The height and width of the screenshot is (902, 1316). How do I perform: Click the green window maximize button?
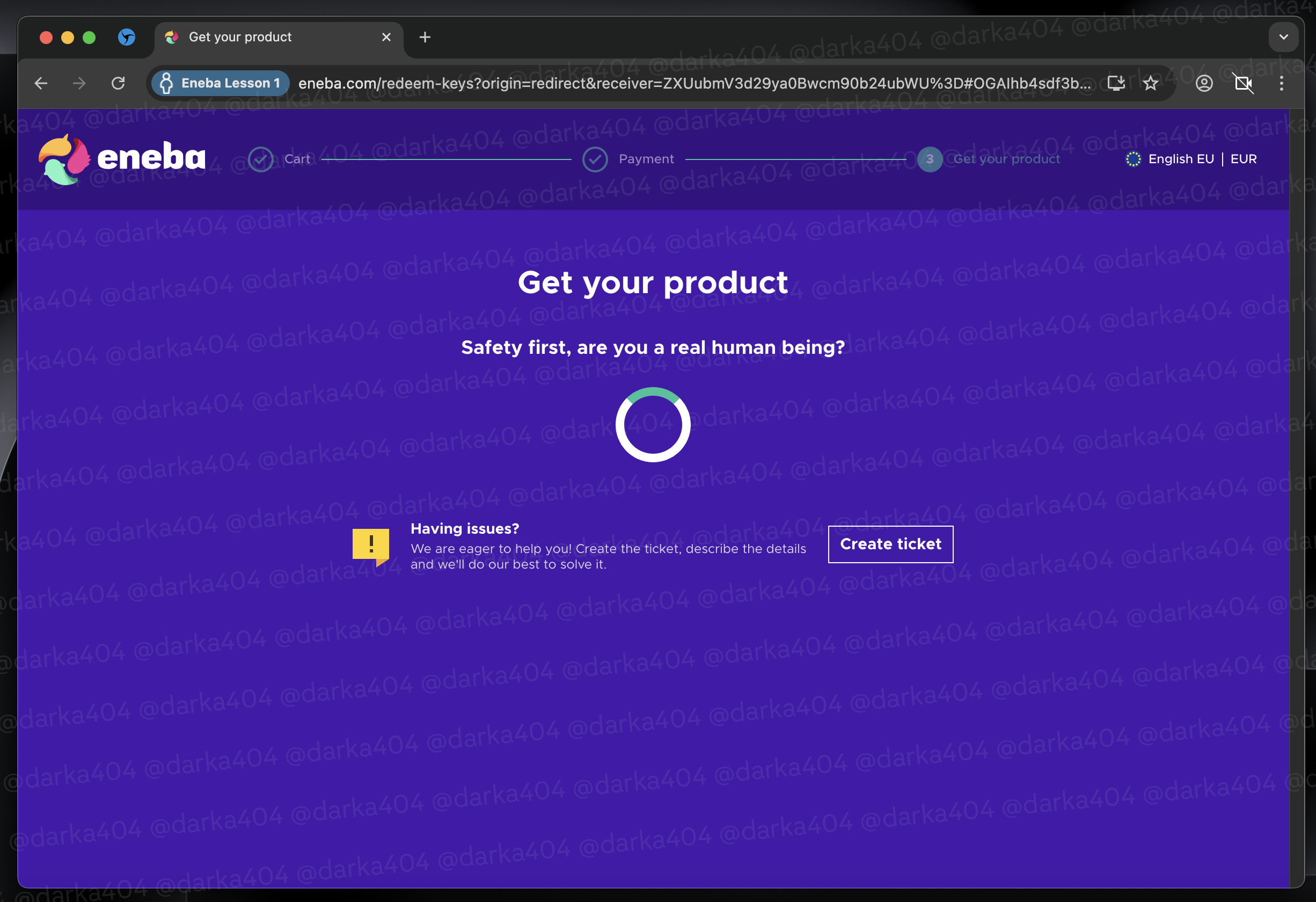[x=89, y=38]
